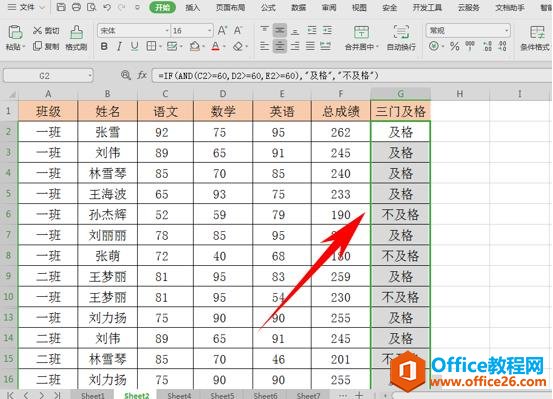This screenshot has width=553, height=399.
Task: Increase decimal places
Action: click(x=488, y=46)
